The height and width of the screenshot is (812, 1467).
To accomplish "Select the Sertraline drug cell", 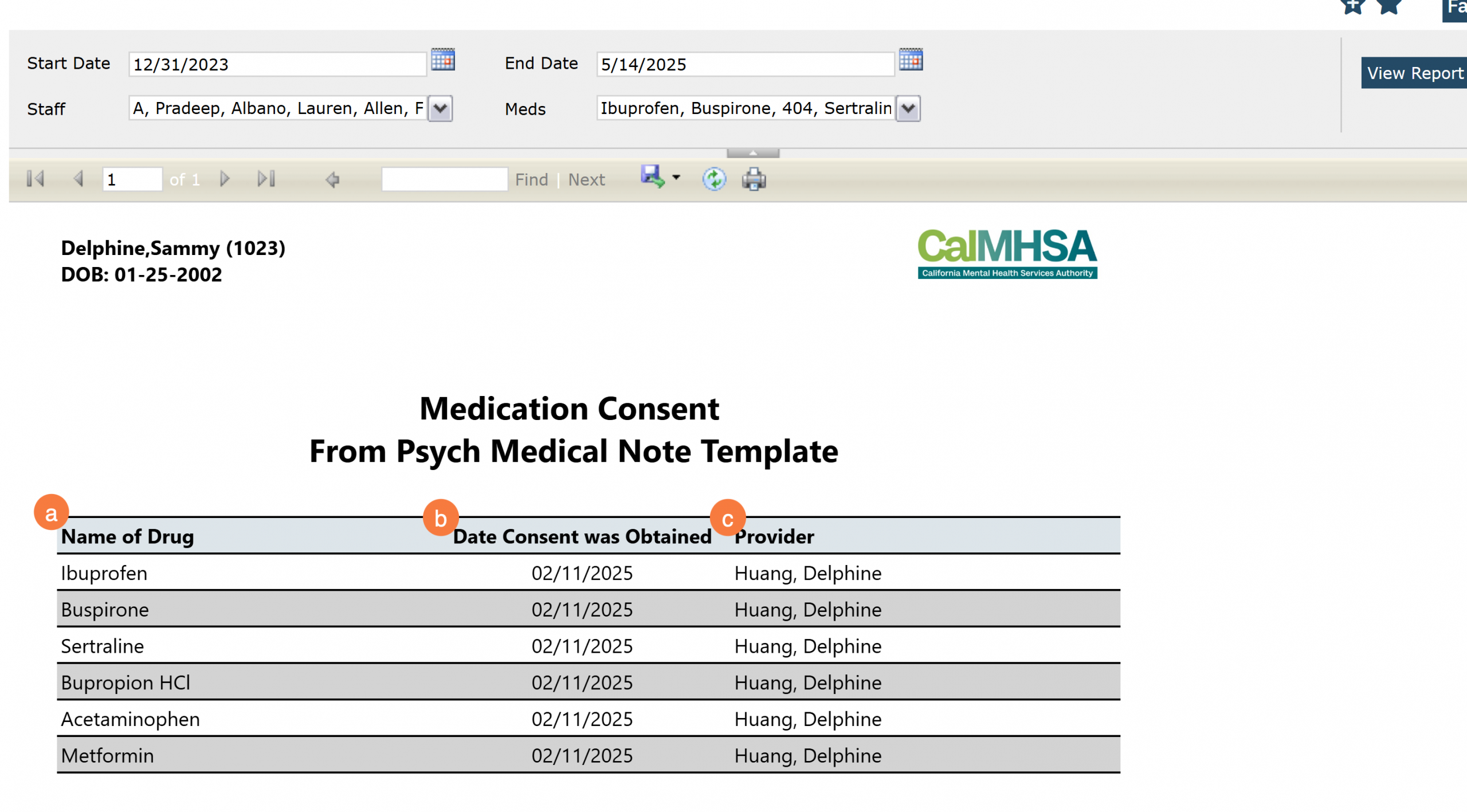I will (103, 646).
